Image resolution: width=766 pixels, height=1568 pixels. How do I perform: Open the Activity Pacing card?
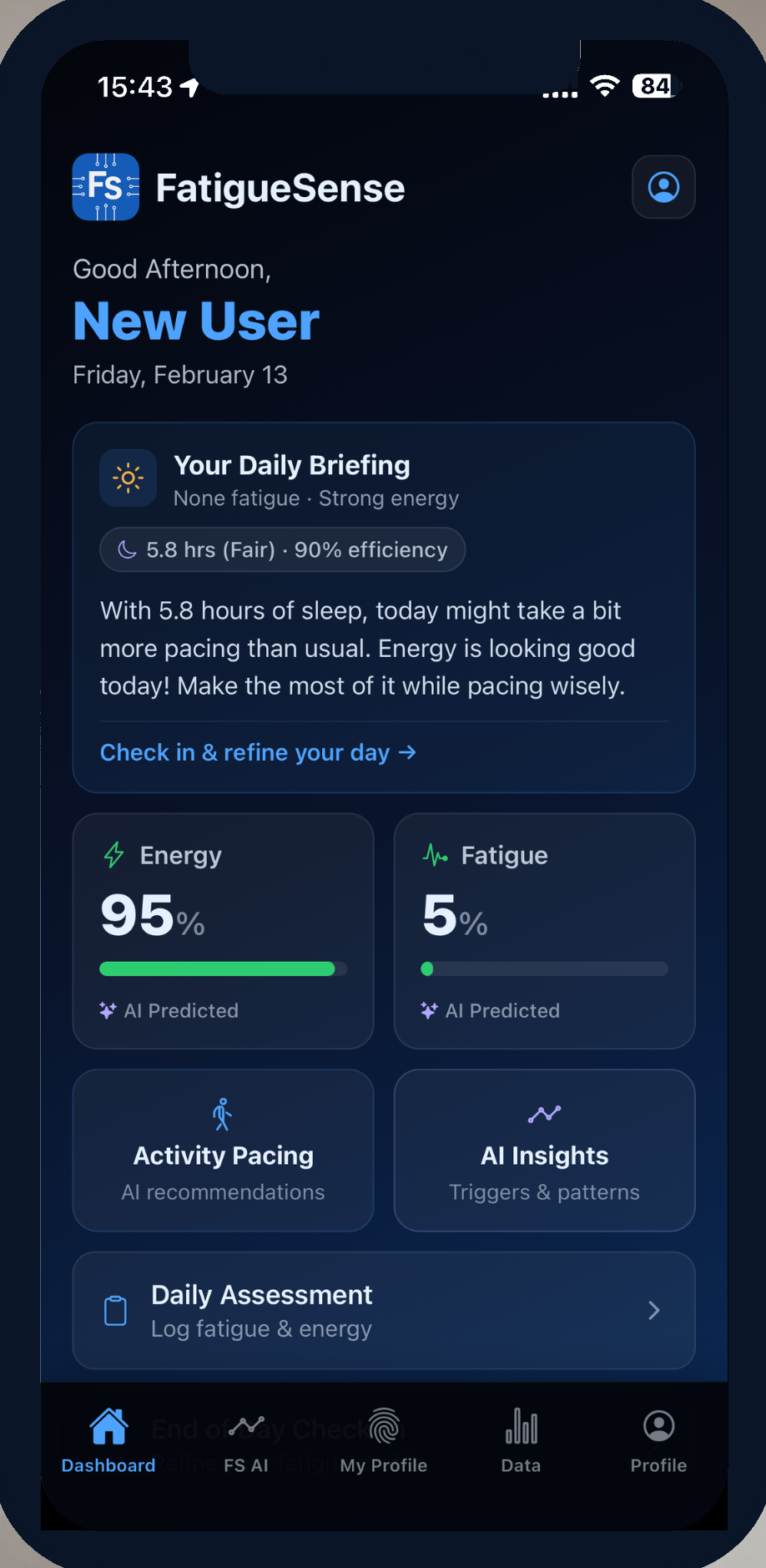[223, 1151]
